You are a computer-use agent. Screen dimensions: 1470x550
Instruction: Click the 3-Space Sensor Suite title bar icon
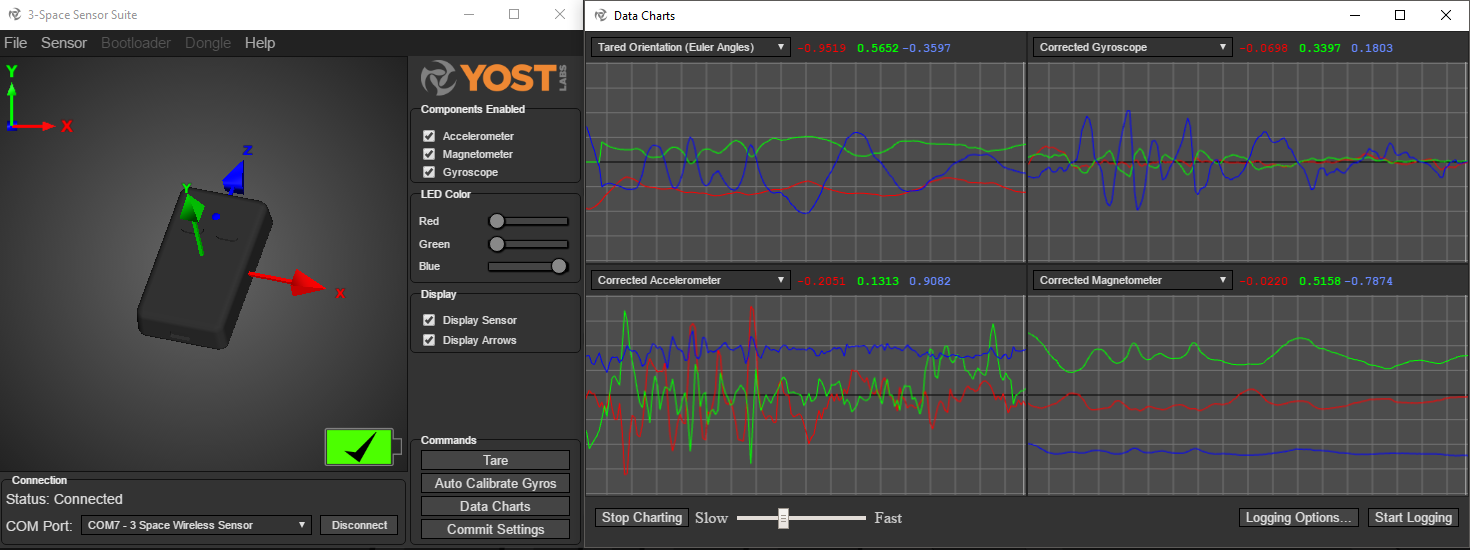pyautogui.click(x=12, y=15)
